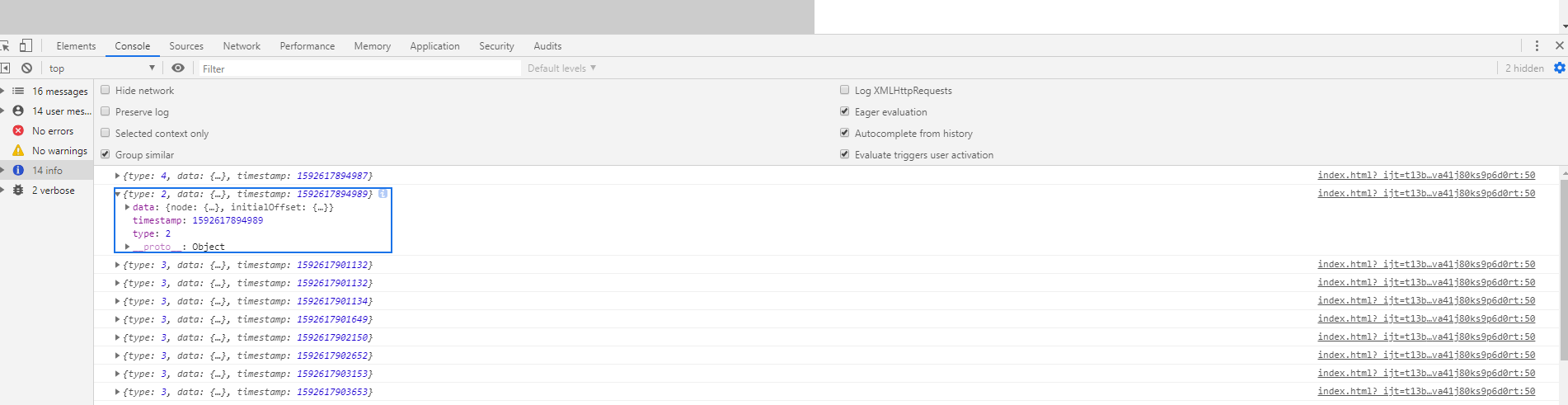Image resolution: width=1568 pixels, height=405 pixels.
Task: Switch to the Network tab
Action: point(242,46)
